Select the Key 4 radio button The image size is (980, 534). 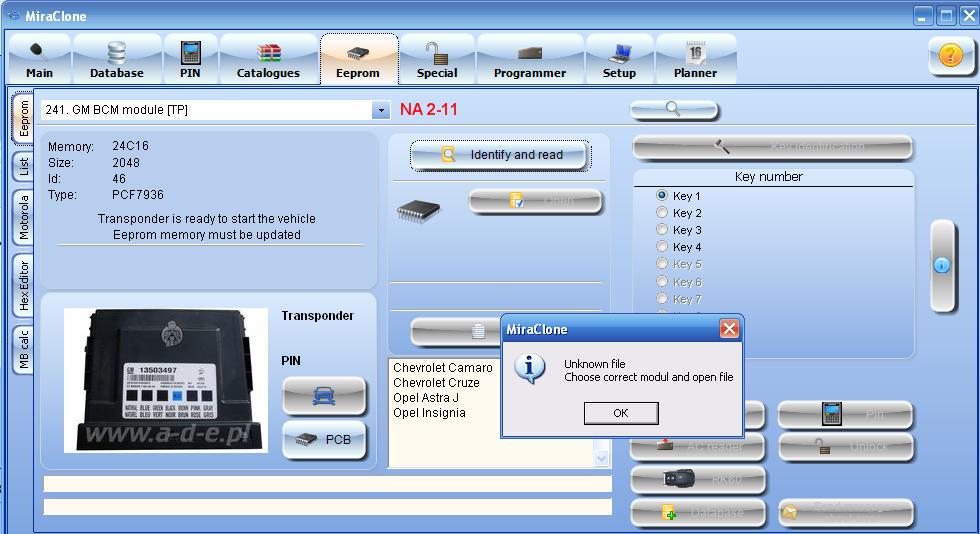tap(662, 246)
